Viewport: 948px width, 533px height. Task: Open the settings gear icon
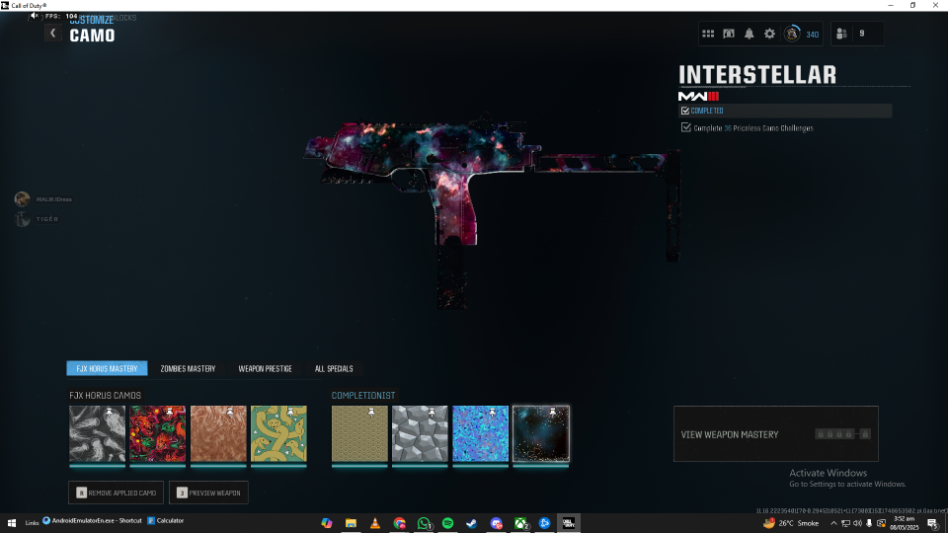coord(769,34)
